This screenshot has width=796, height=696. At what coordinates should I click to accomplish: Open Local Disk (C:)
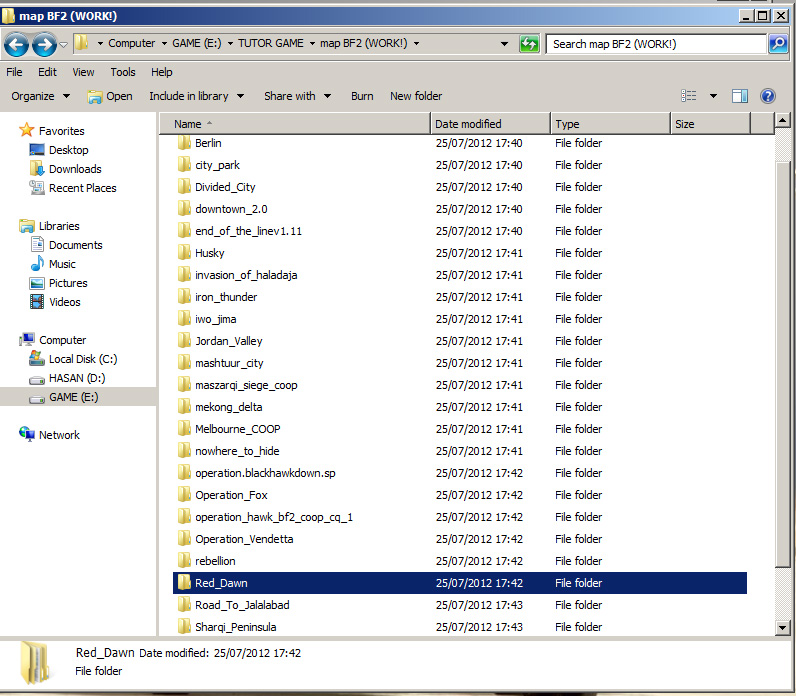tap(83, 359)
